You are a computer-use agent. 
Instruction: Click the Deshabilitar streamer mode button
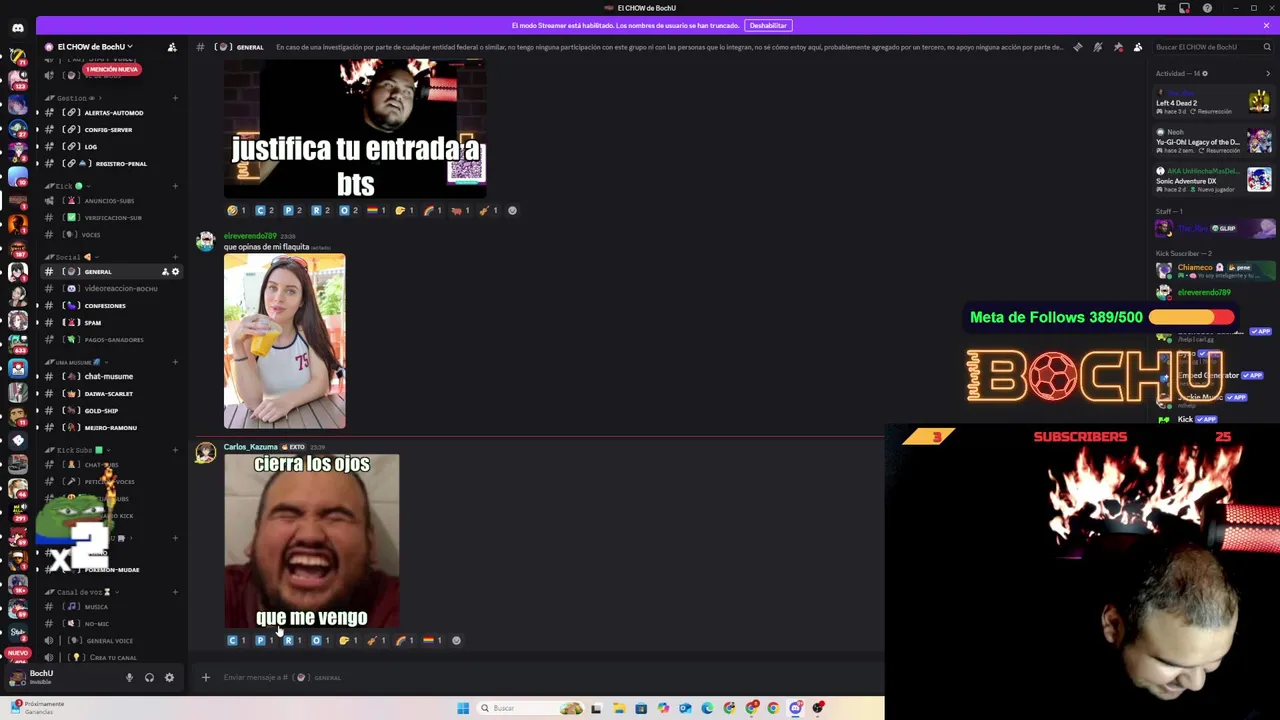click(x=768, y=25)
